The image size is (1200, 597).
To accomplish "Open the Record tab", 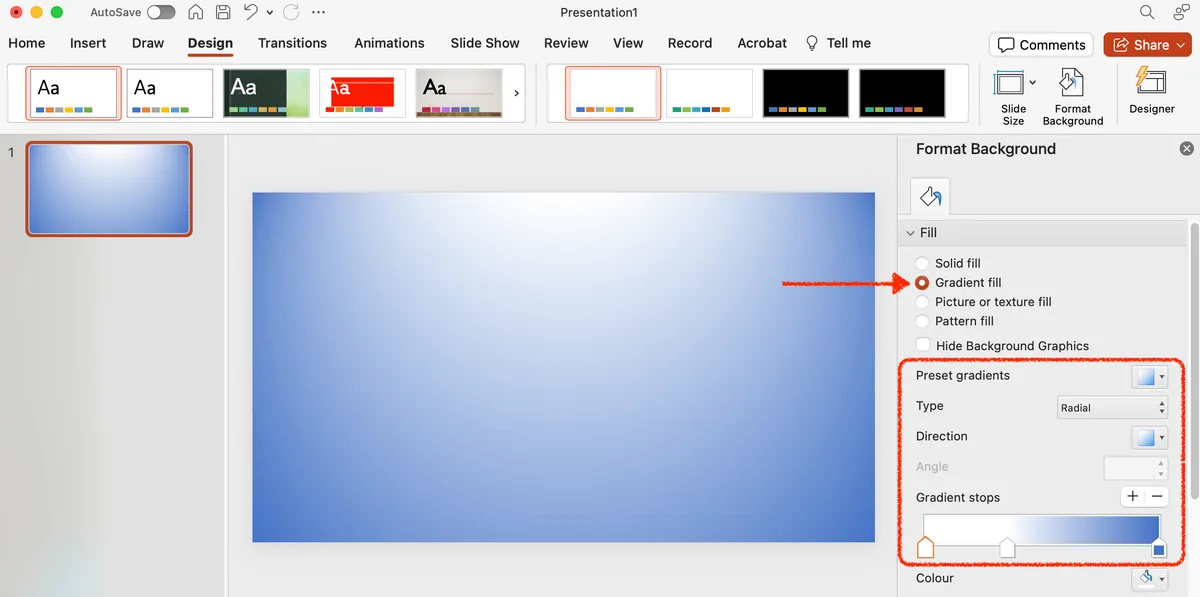I will (x=690, y=43).
